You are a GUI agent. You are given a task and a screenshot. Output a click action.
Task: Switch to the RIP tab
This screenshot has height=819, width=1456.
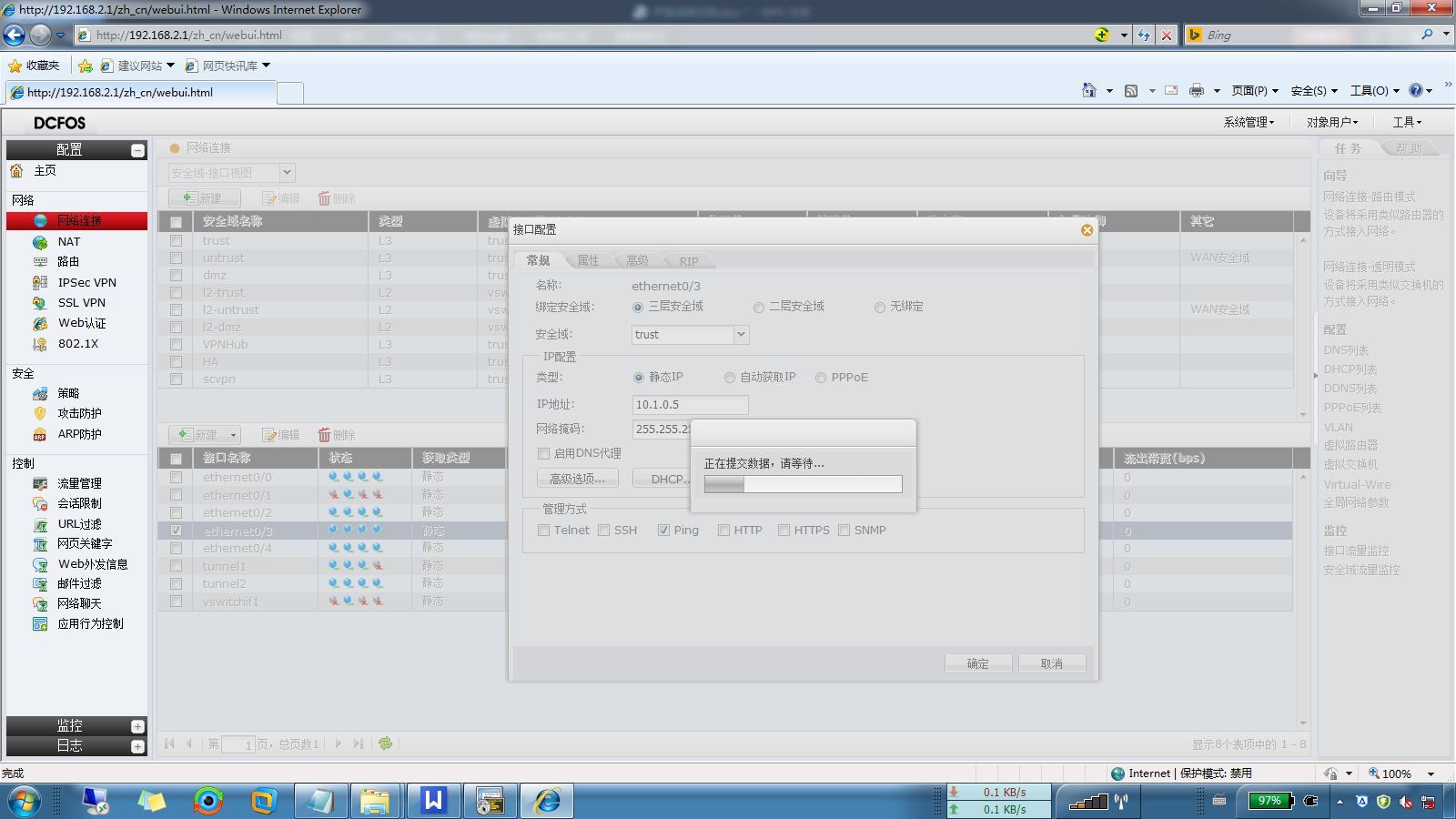[689, 261]
